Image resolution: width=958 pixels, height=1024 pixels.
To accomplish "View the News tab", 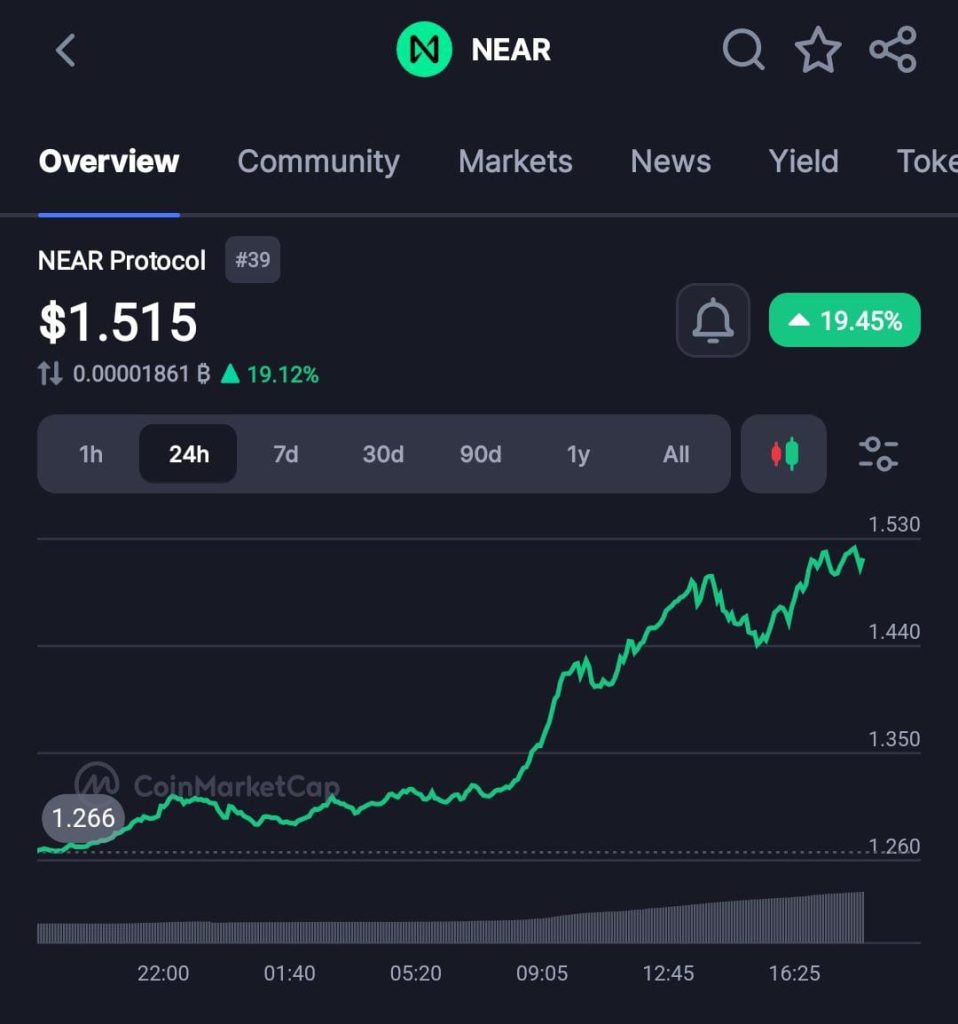I will 671,161.
